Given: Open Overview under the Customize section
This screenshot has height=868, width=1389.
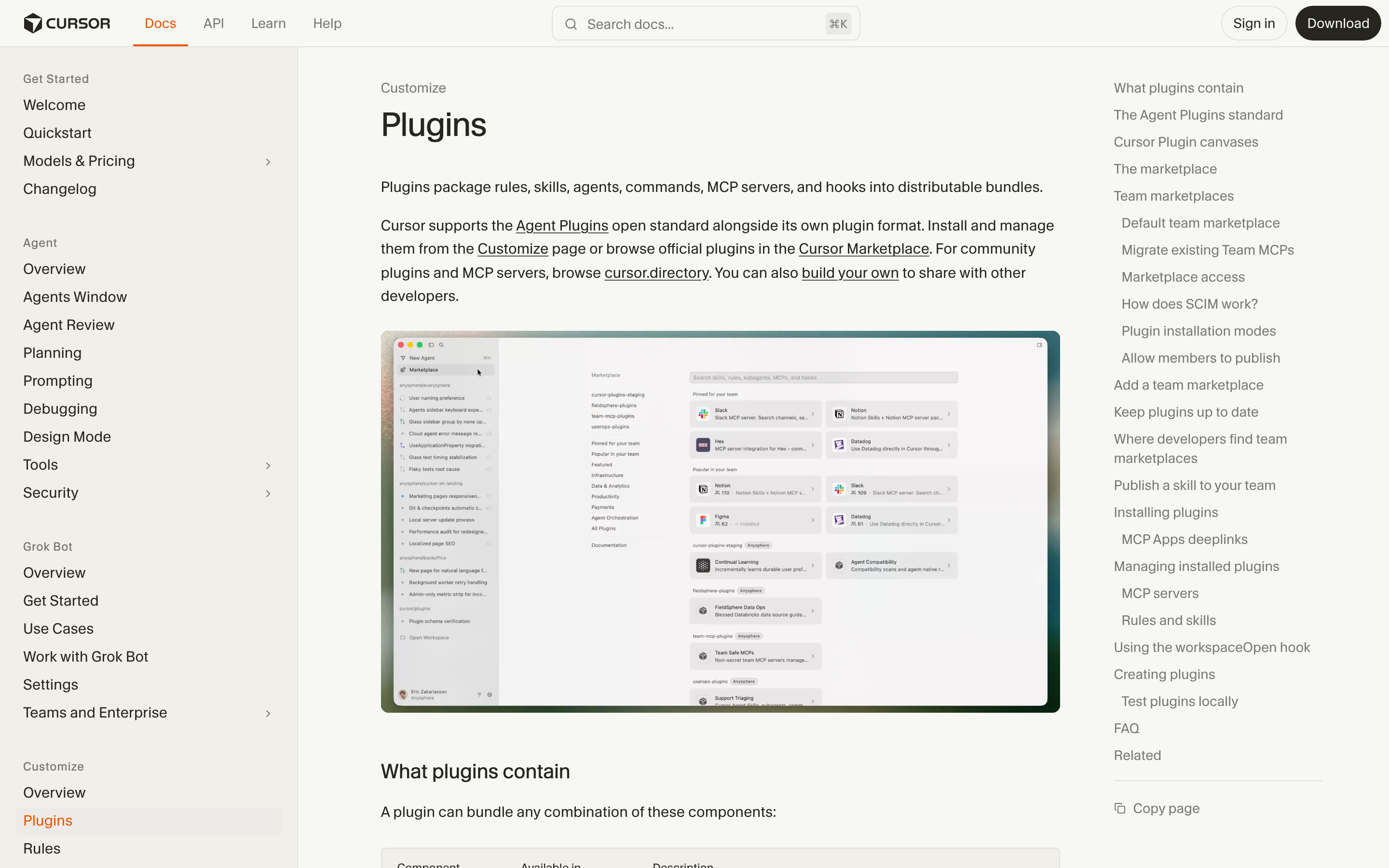Looking at the screenshot, I should tap(54, 792).
